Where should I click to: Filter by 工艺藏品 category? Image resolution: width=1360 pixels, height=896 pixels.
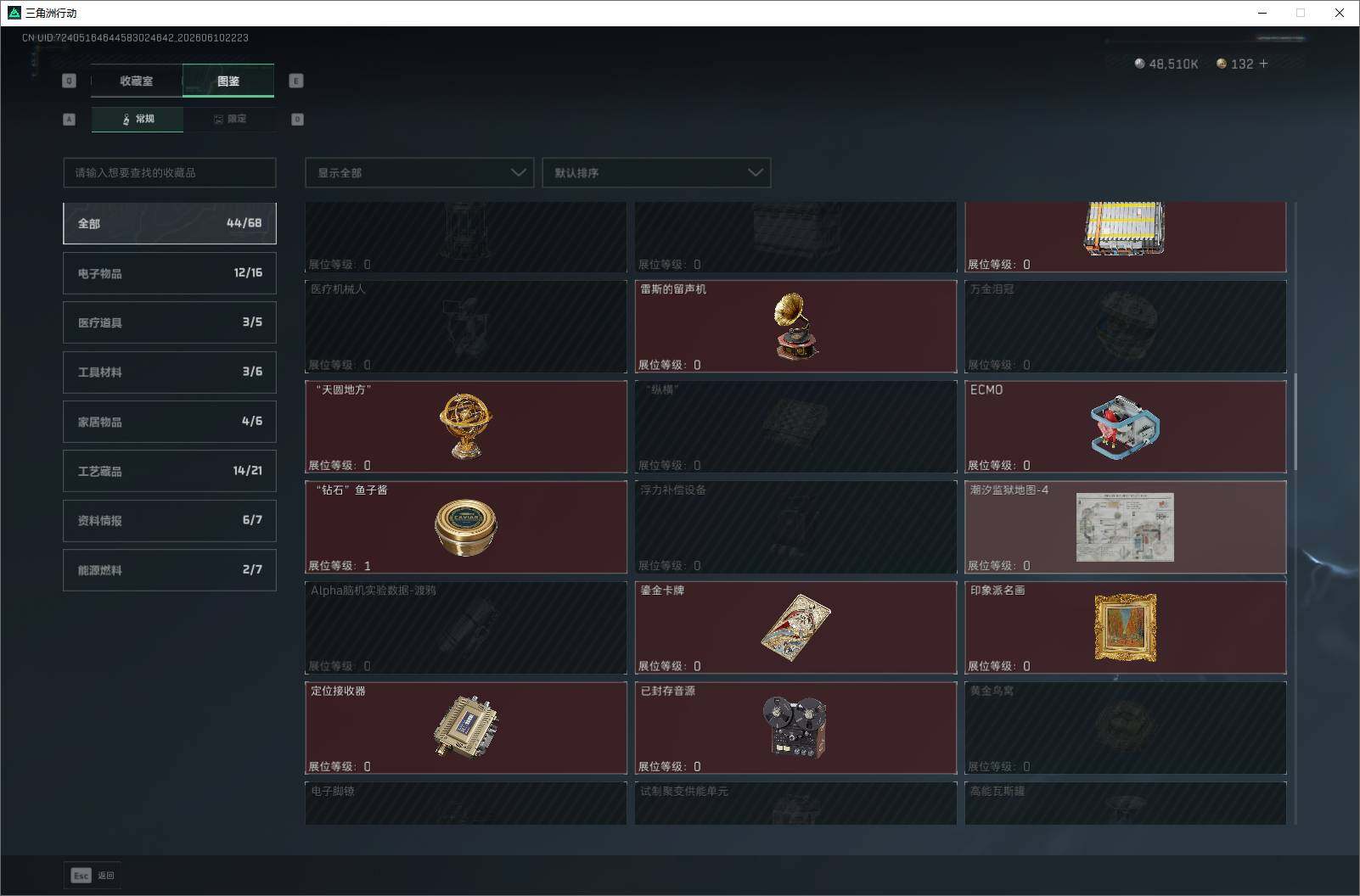point(170,471)
